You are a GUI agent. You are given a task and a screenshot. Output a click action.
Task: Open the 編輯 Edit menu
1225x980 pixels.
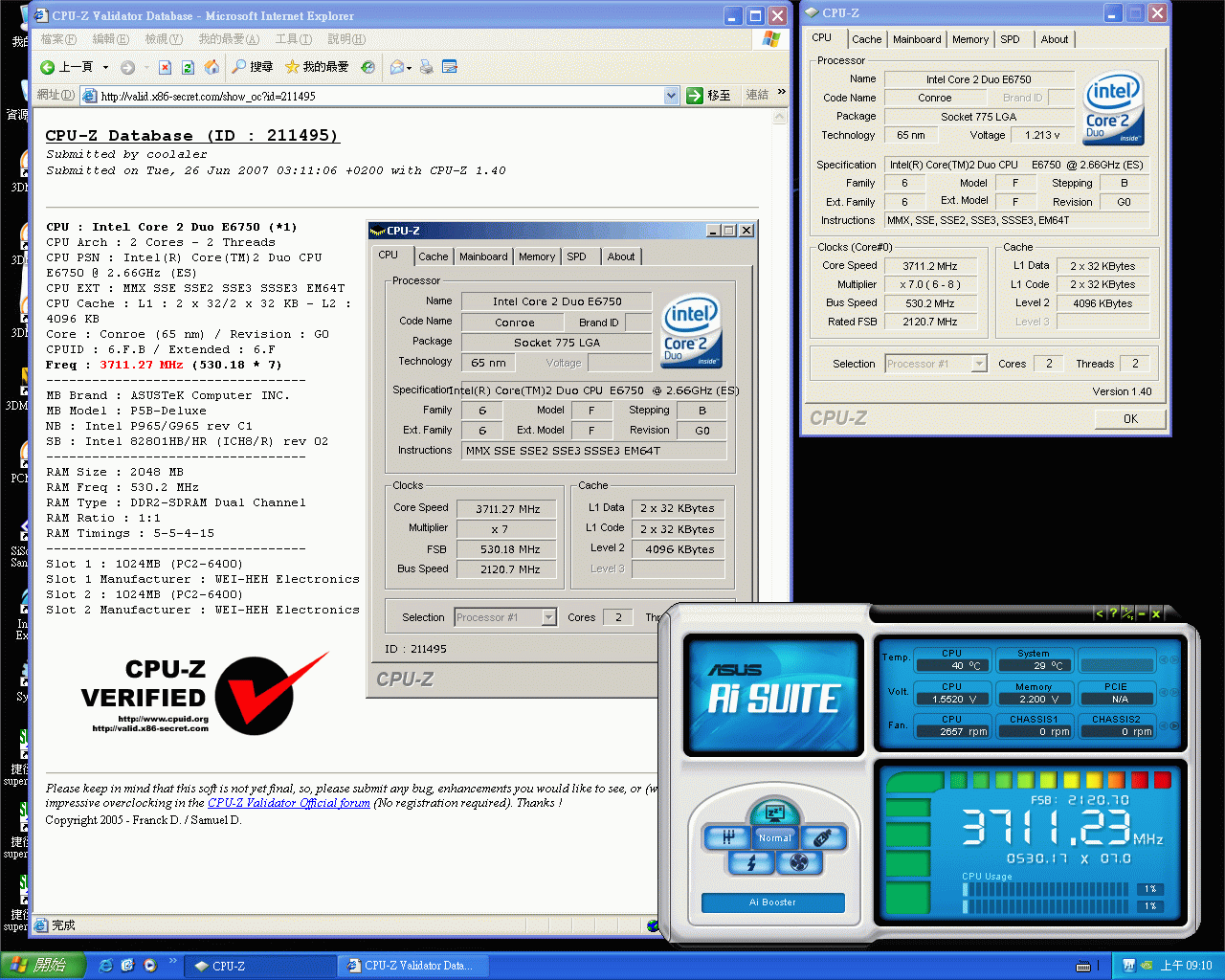(111, 39)
